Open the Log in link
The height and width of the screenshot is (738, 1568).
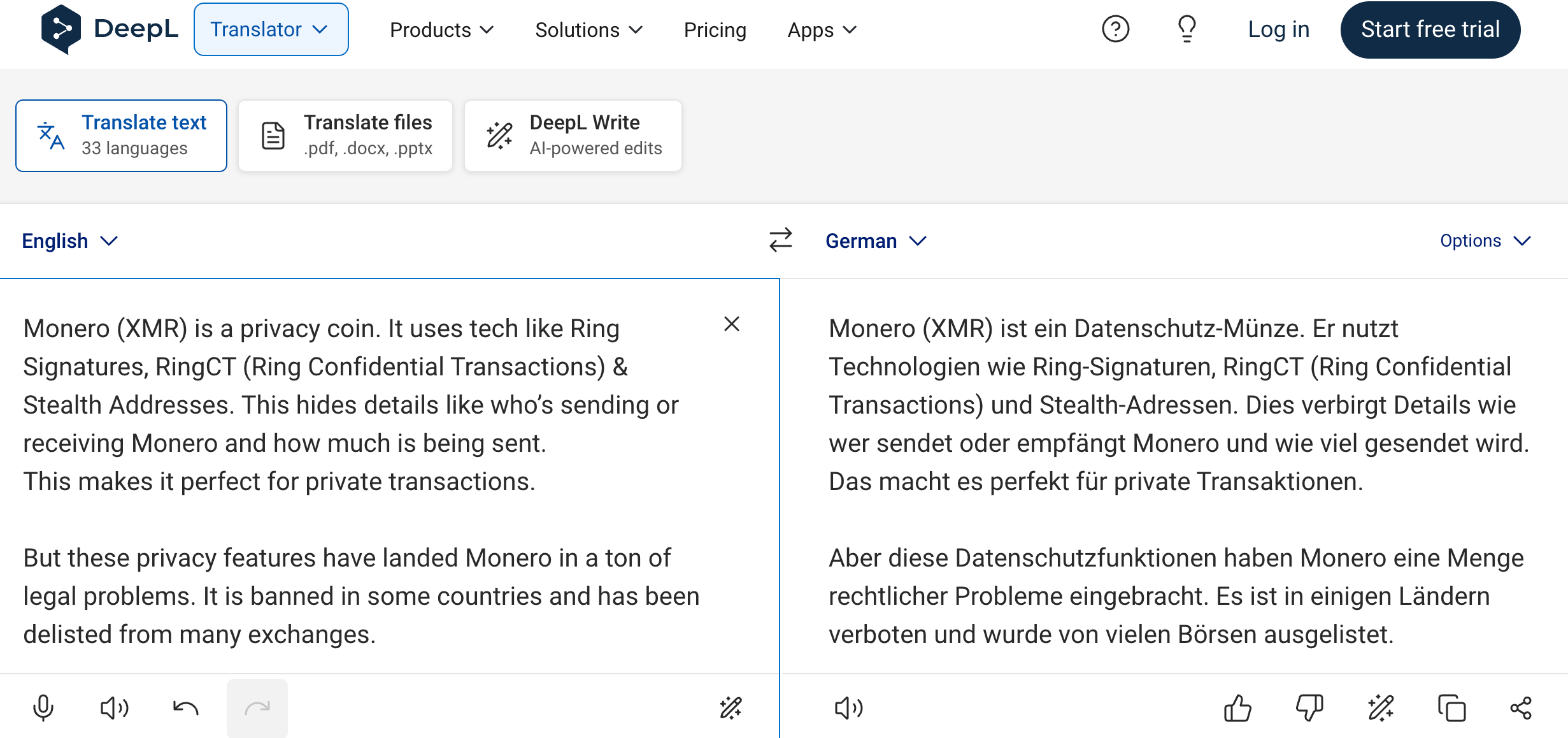pos(1278,29)
